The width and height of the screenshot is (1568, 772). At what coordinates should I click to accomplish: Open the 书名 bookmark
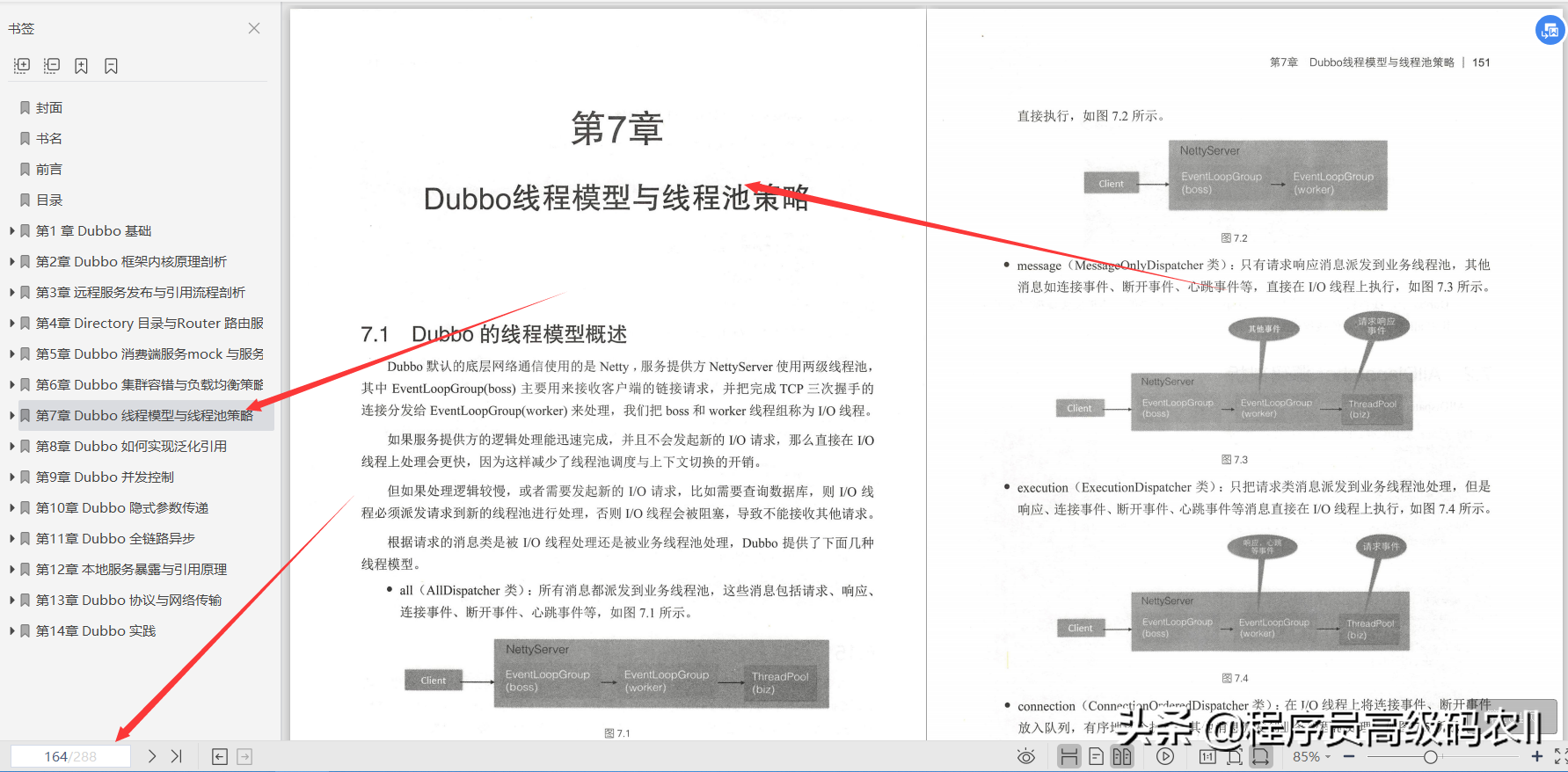[49, 138]
